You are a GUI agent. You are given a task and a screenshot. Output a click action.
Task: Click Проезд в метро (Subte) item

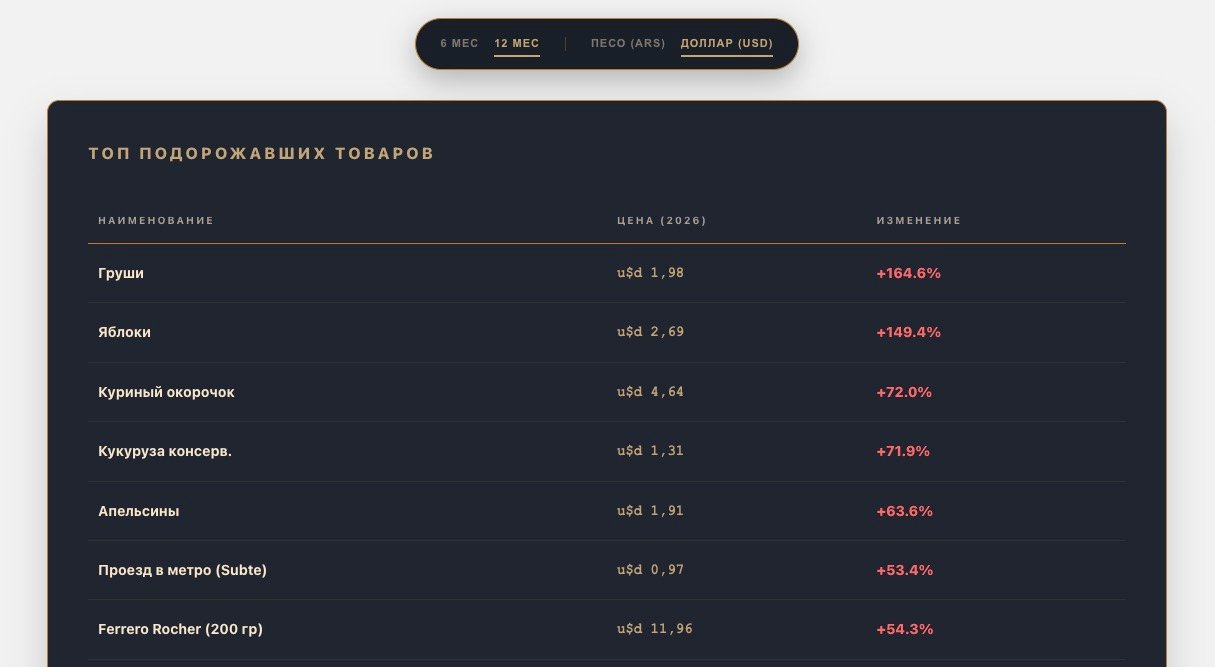coord(182,570)
